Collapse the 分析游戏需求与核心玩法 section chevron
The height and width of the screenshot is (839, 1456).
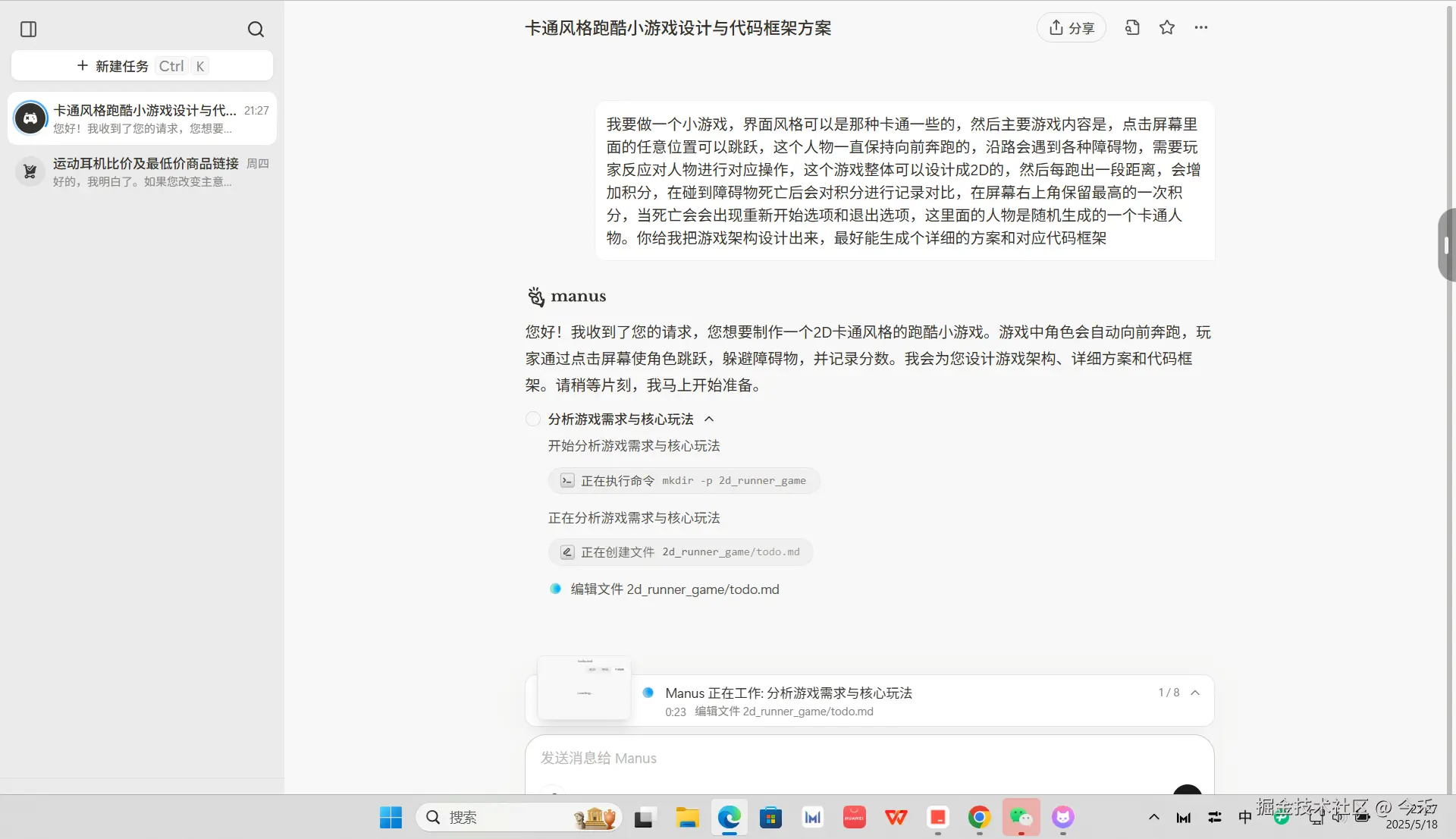tap(709, 419)
